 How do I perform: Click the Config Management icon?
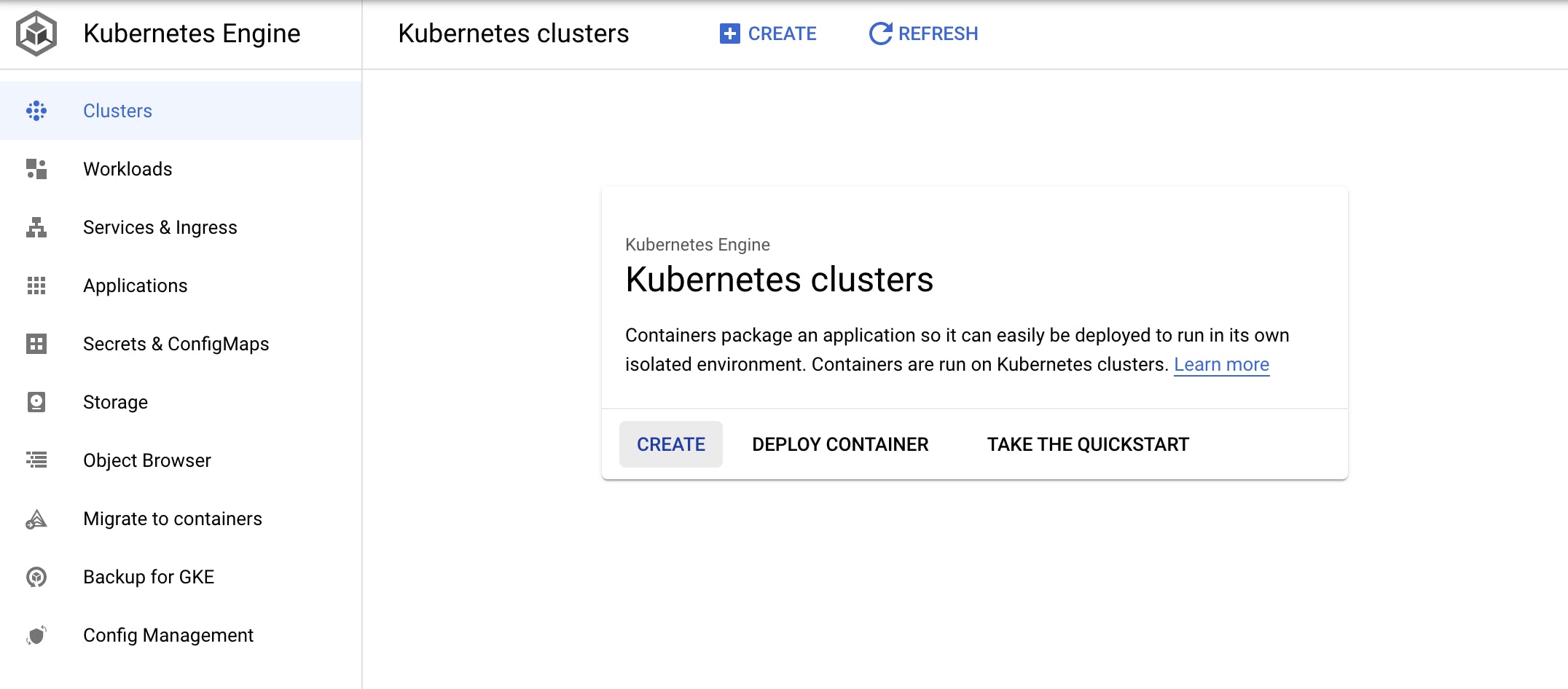(x=36, y=635)
